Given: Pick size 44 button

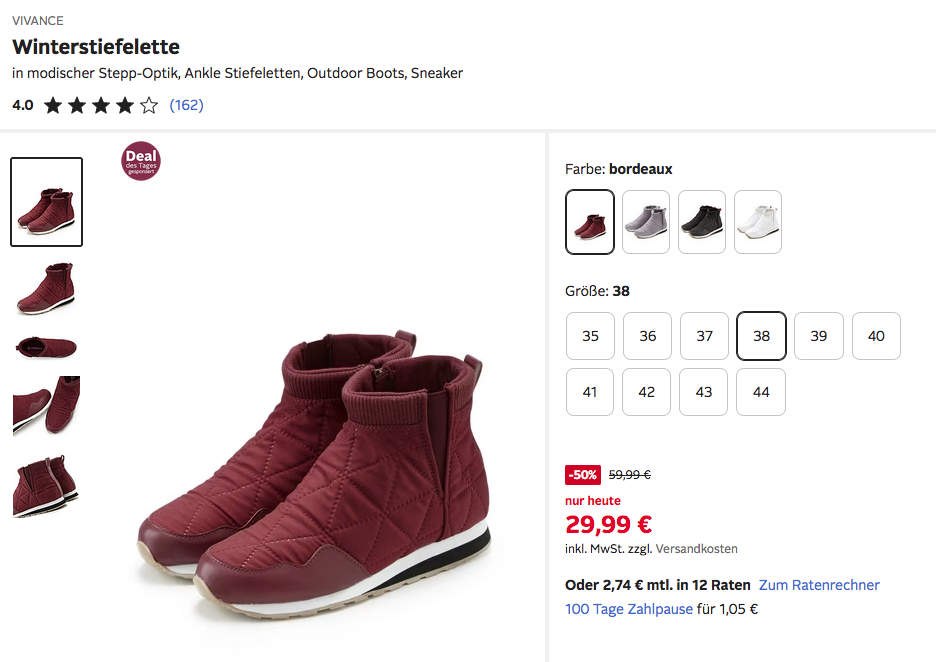Looking at the screenshot, I should pos(761,392).
